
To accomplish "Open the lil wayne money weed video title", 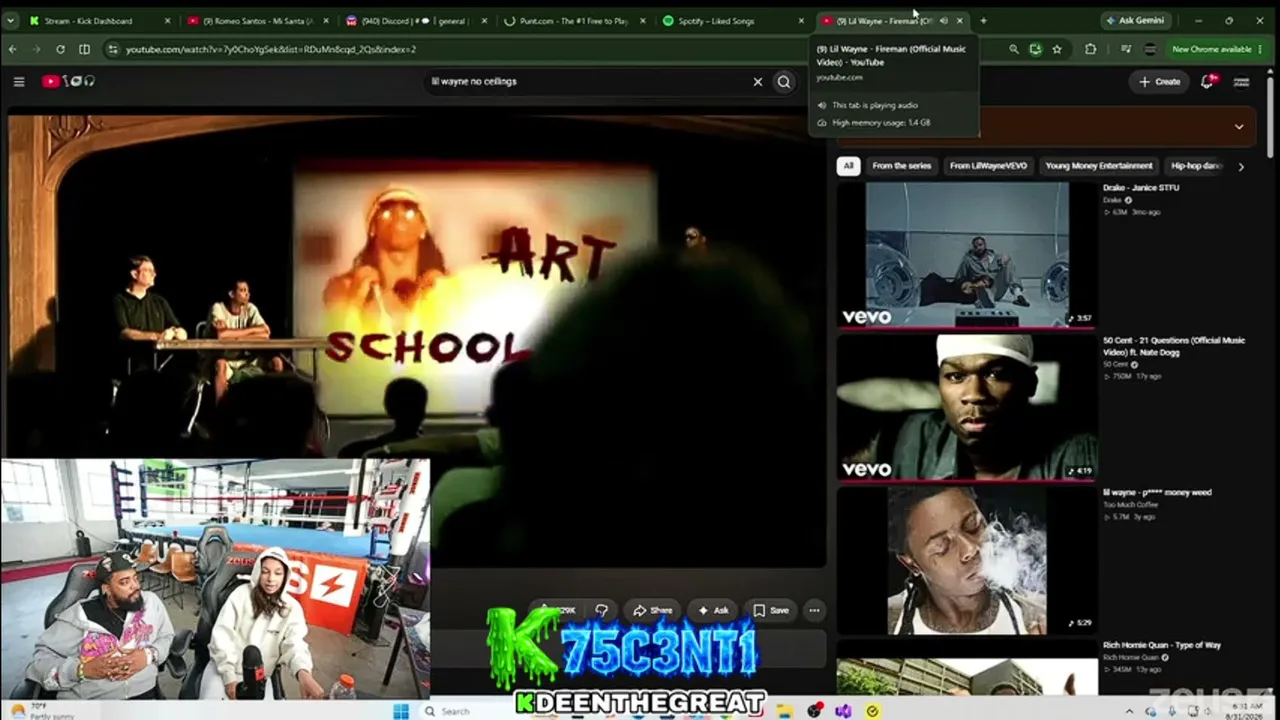I will point(1157,493).
